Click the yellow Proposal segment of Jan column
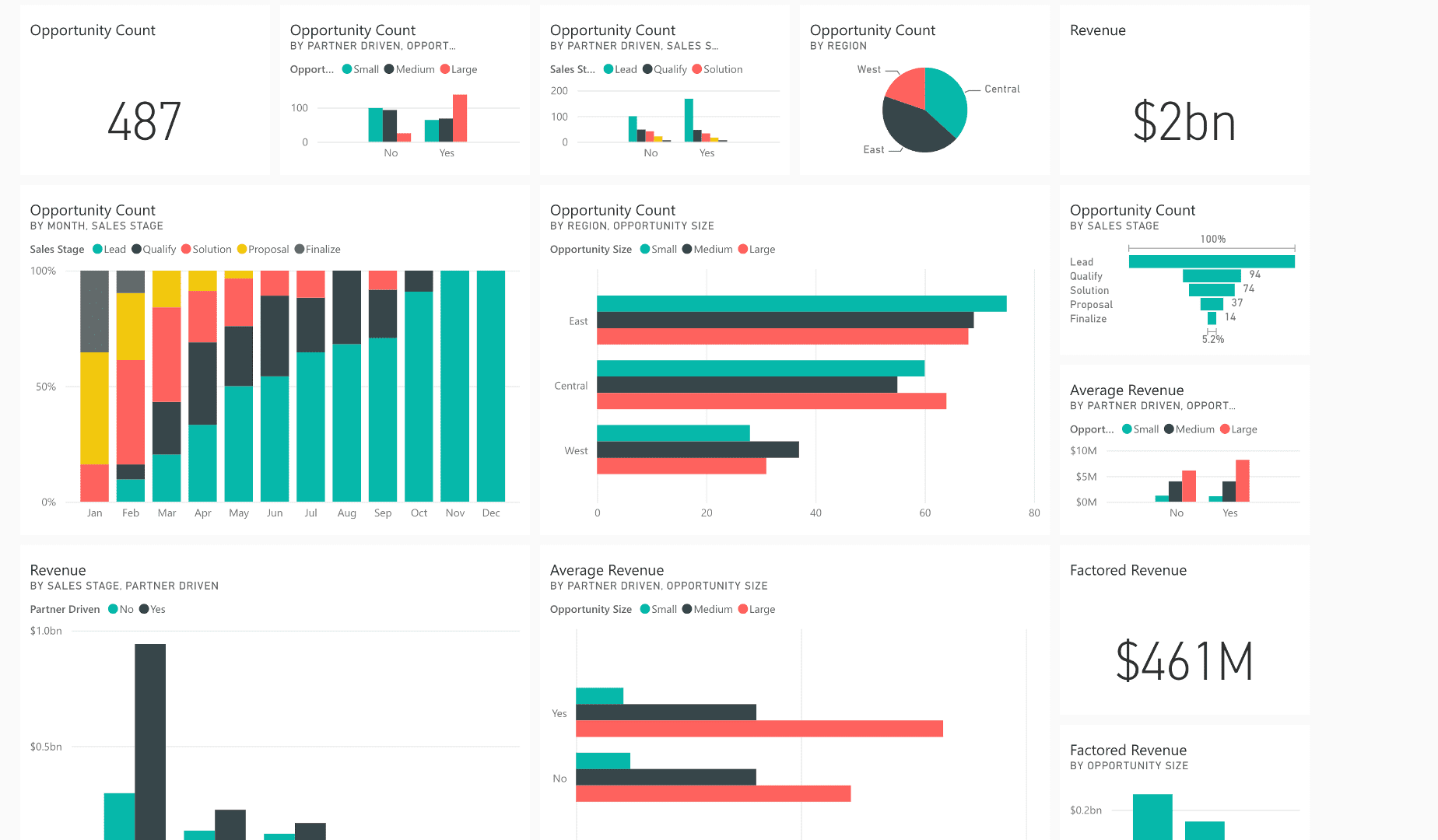This screenshot has height=840, width=1438. [x=95, y=408]
